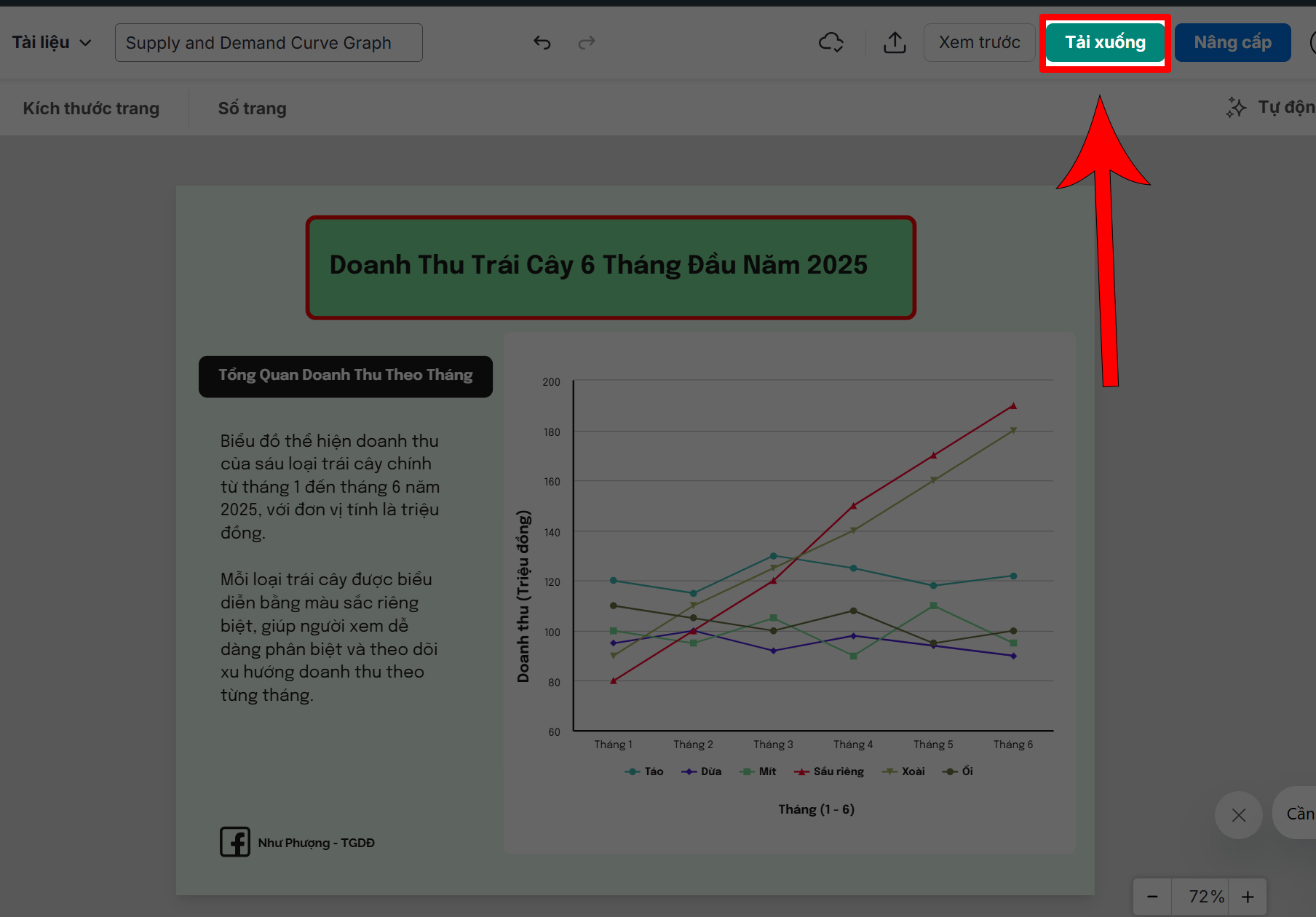Click the Xem trước preview button
The image size is (1316, 917).
tap(979, 43)
